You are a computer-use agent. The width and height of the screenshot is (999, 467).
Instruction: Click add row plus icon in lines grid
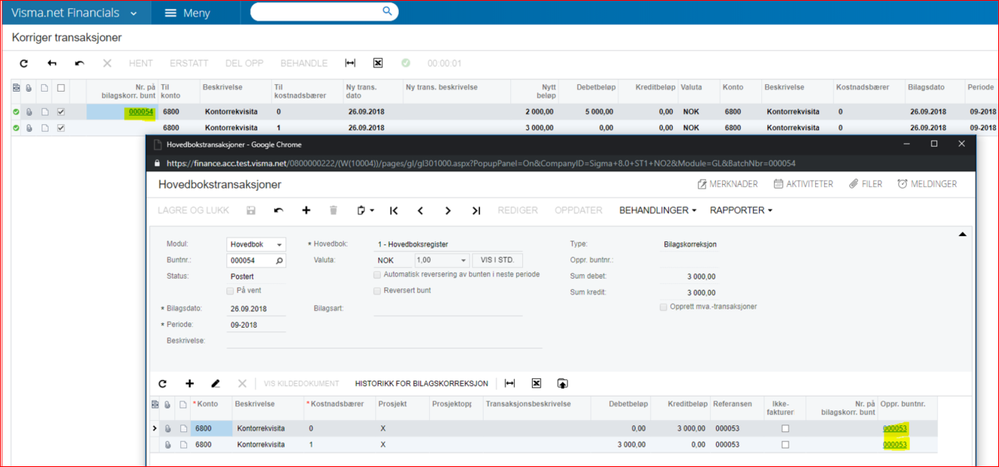[x=189, y=384]
